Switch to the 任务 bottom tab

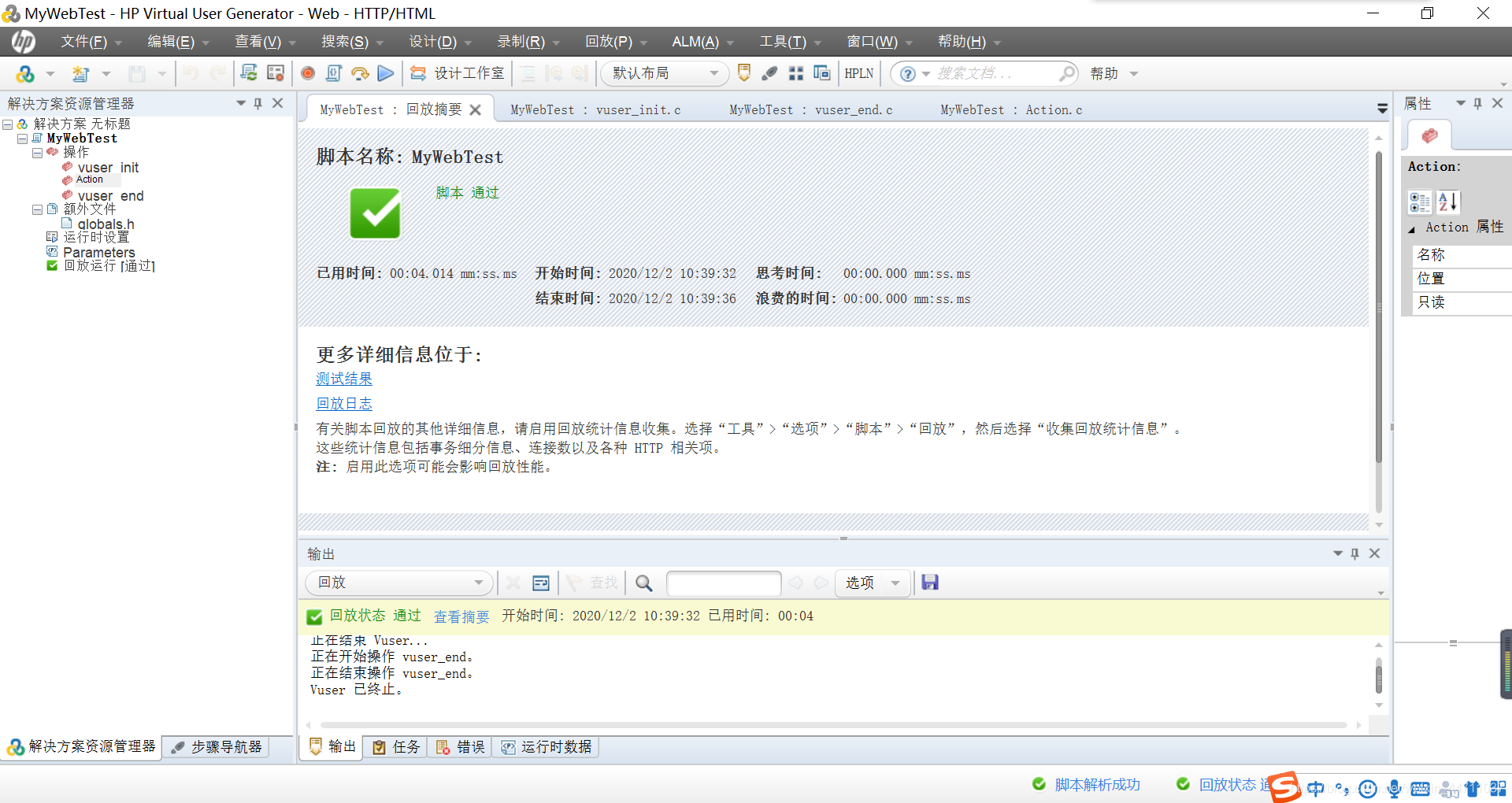[x=396, y=747]
